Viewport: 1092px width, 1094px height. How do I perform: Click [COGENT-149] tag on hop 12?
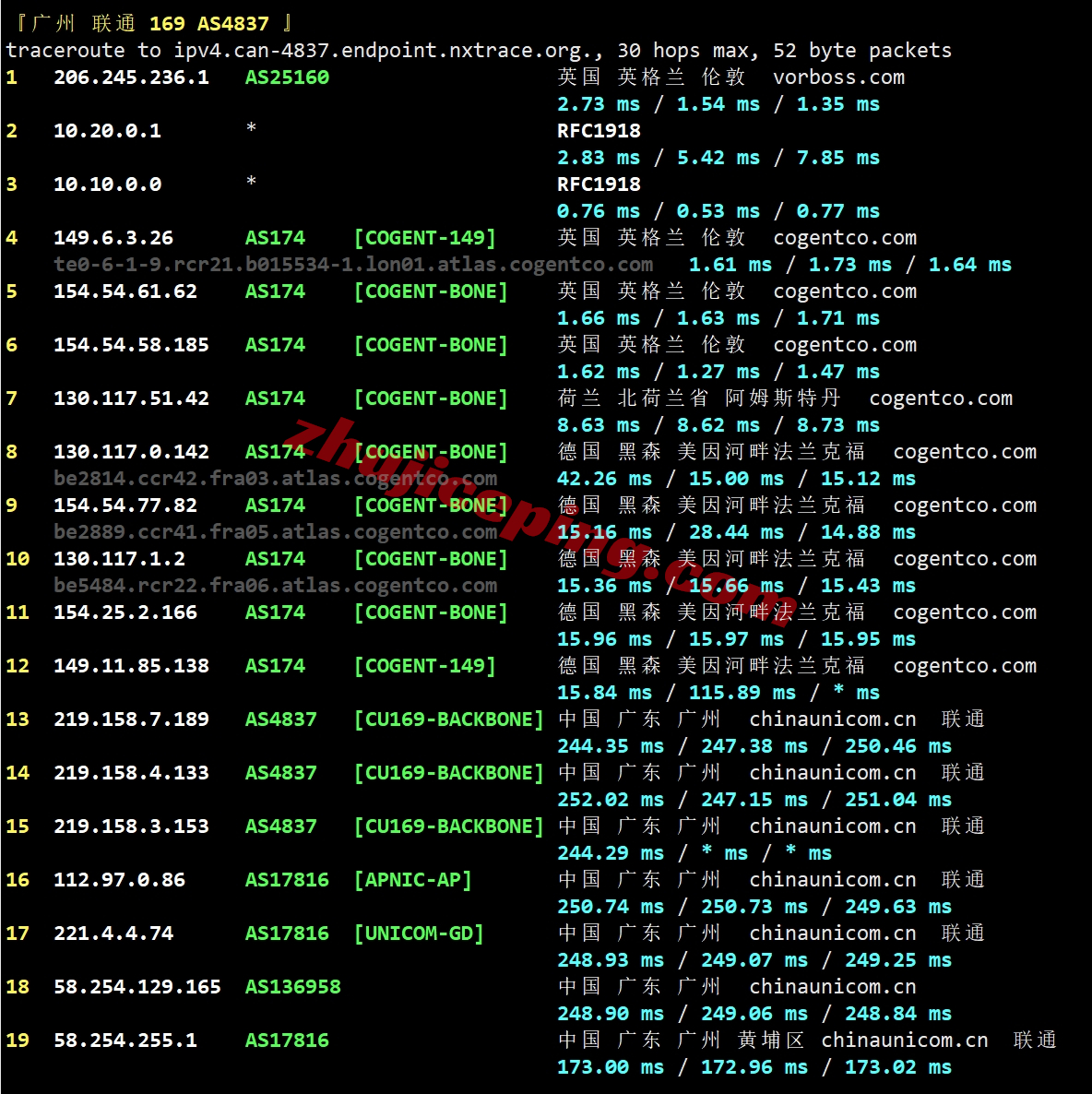click(x=425, y=666)
